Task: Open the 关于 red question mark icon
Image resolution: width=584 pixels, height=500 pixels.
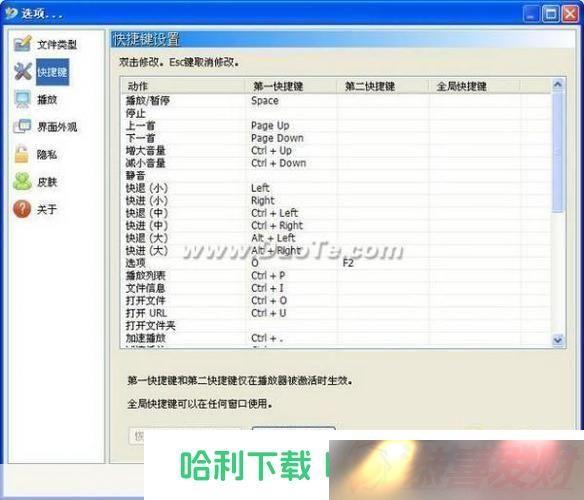Action: (22, 209)
